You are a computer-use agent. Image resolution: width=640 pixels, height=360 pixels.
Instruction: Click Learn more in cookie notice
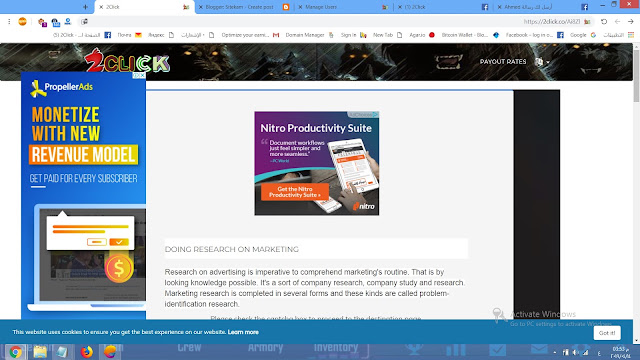(x=243, y=332)
